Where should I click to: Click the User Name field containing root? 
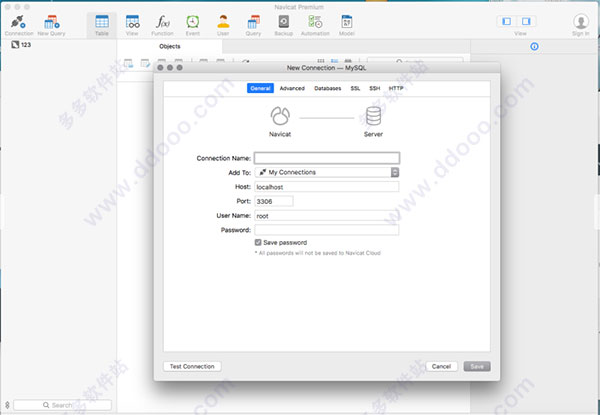pyautogui.click(x=327, y=216)
